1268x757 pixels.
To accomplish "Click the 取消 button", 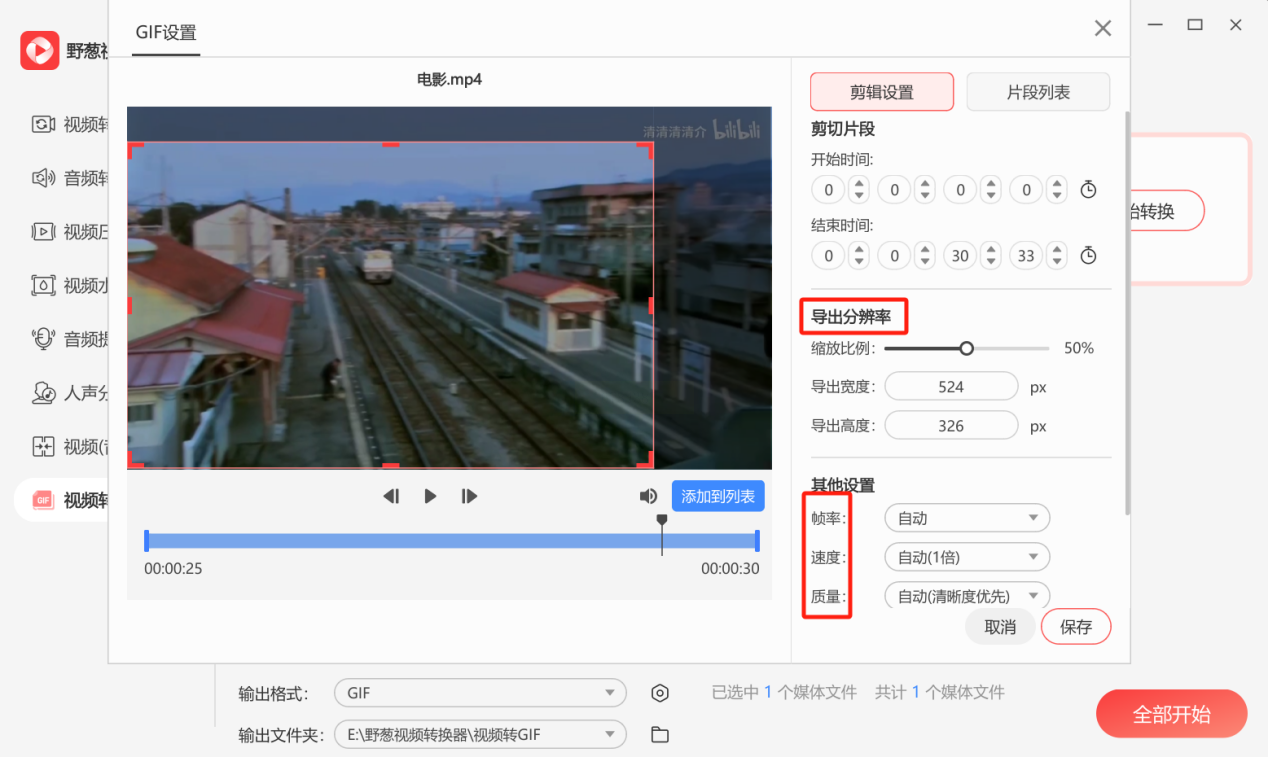I will pos(1000,627).
